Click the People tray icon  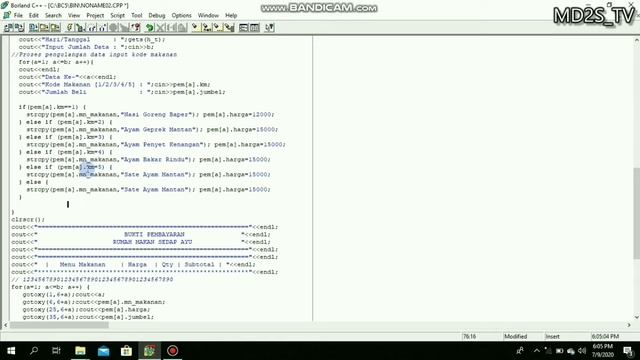[x=520, y=351]
